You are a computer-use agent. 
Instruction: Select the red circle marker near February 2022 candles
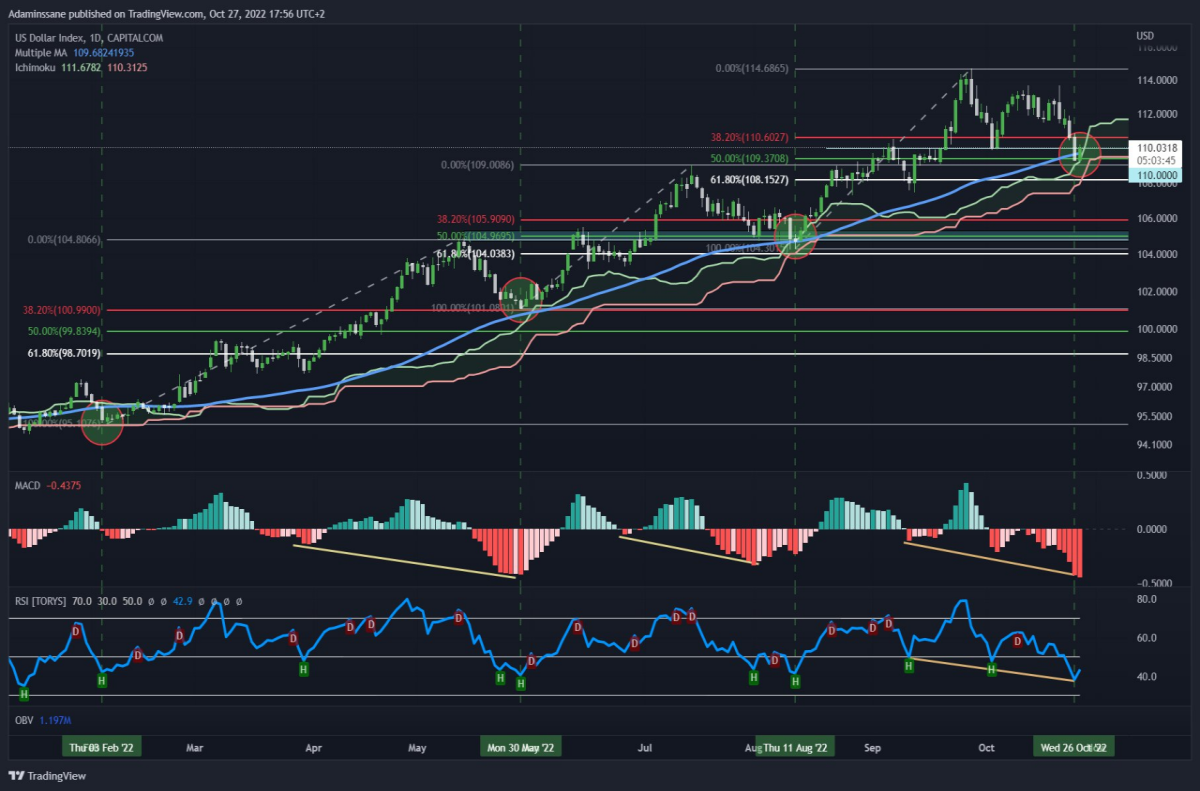(101, 423)
